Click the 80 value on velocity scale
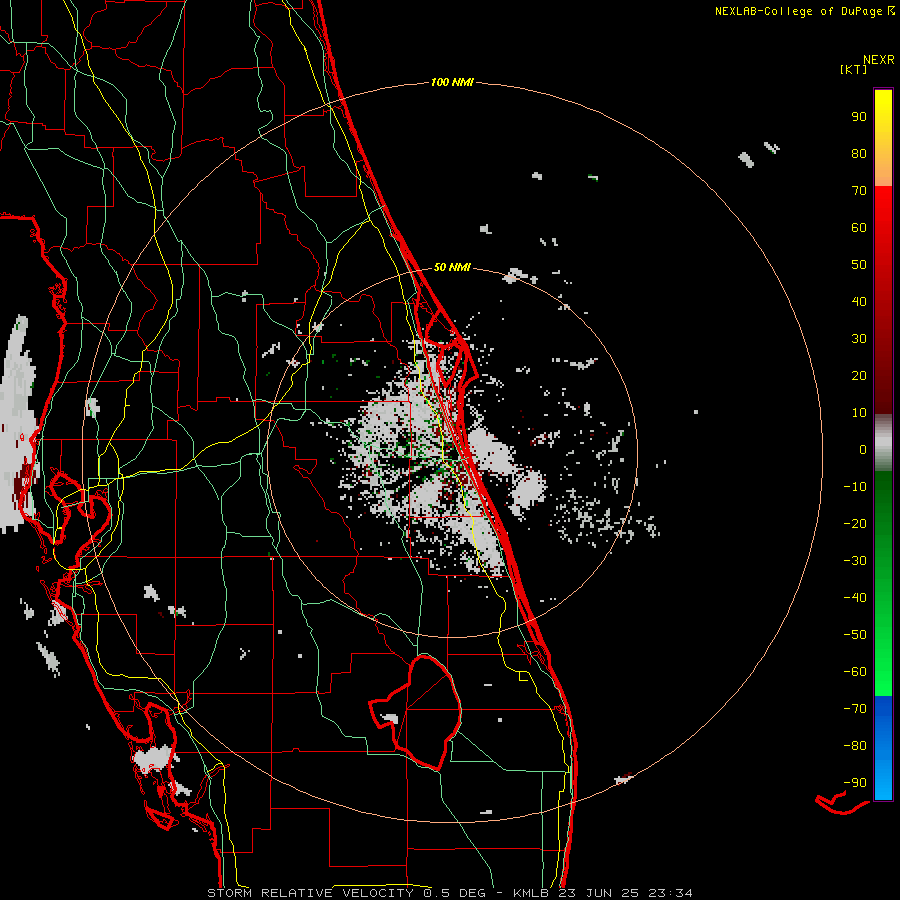The image size is (900, 900). (859, 154)
